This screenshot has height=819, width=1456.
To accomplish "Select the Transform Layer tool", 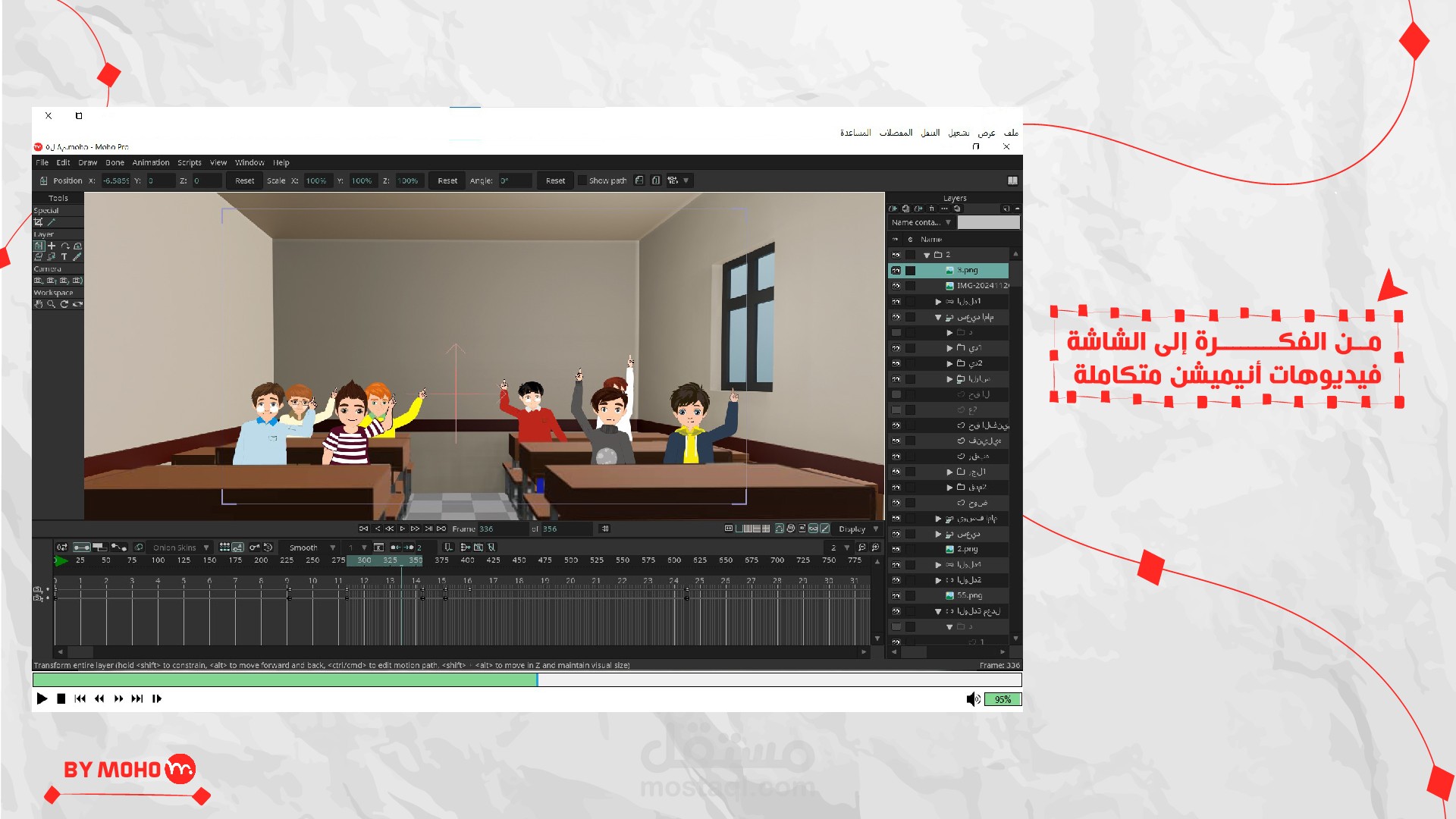I will [x=39, y=246].
